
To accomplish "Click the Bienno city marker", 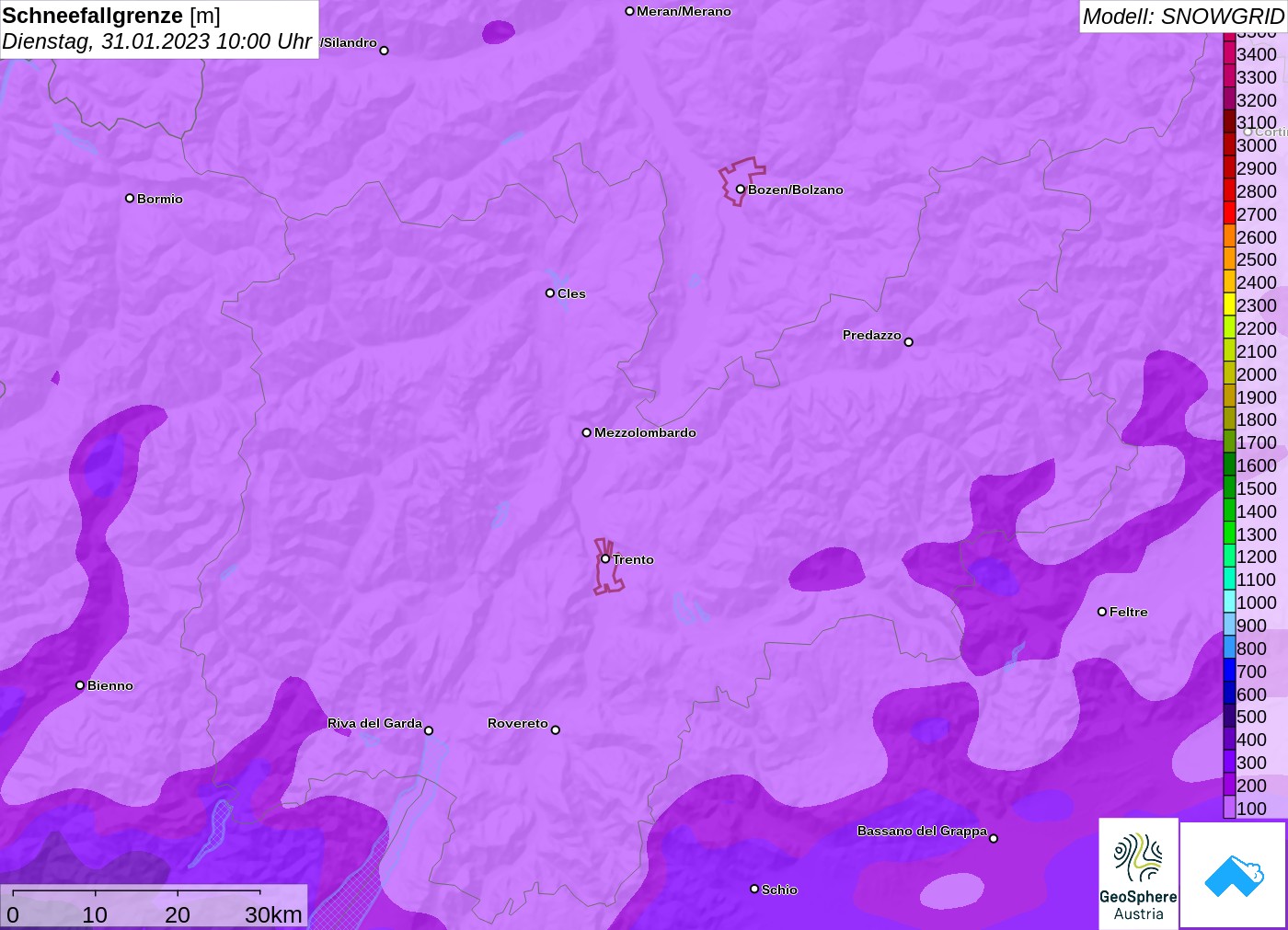I will click(x=80, y=685).
